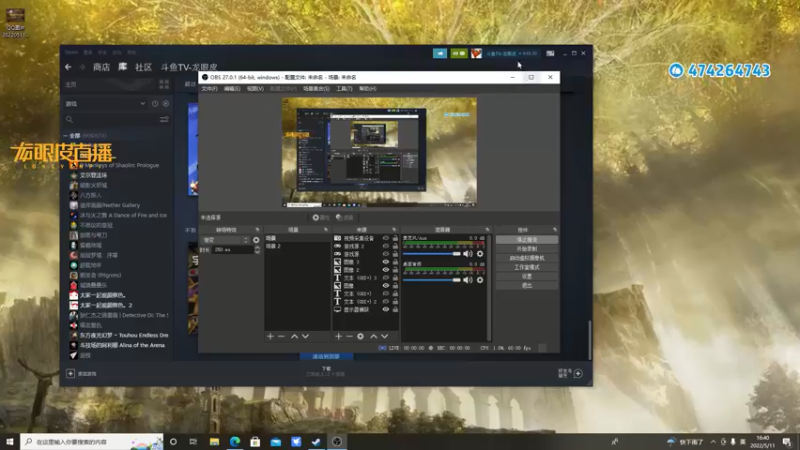This screenshot has width=800, height=450.
Task: Click Steam recent-activity clock icon
Action: coord(155,104)
